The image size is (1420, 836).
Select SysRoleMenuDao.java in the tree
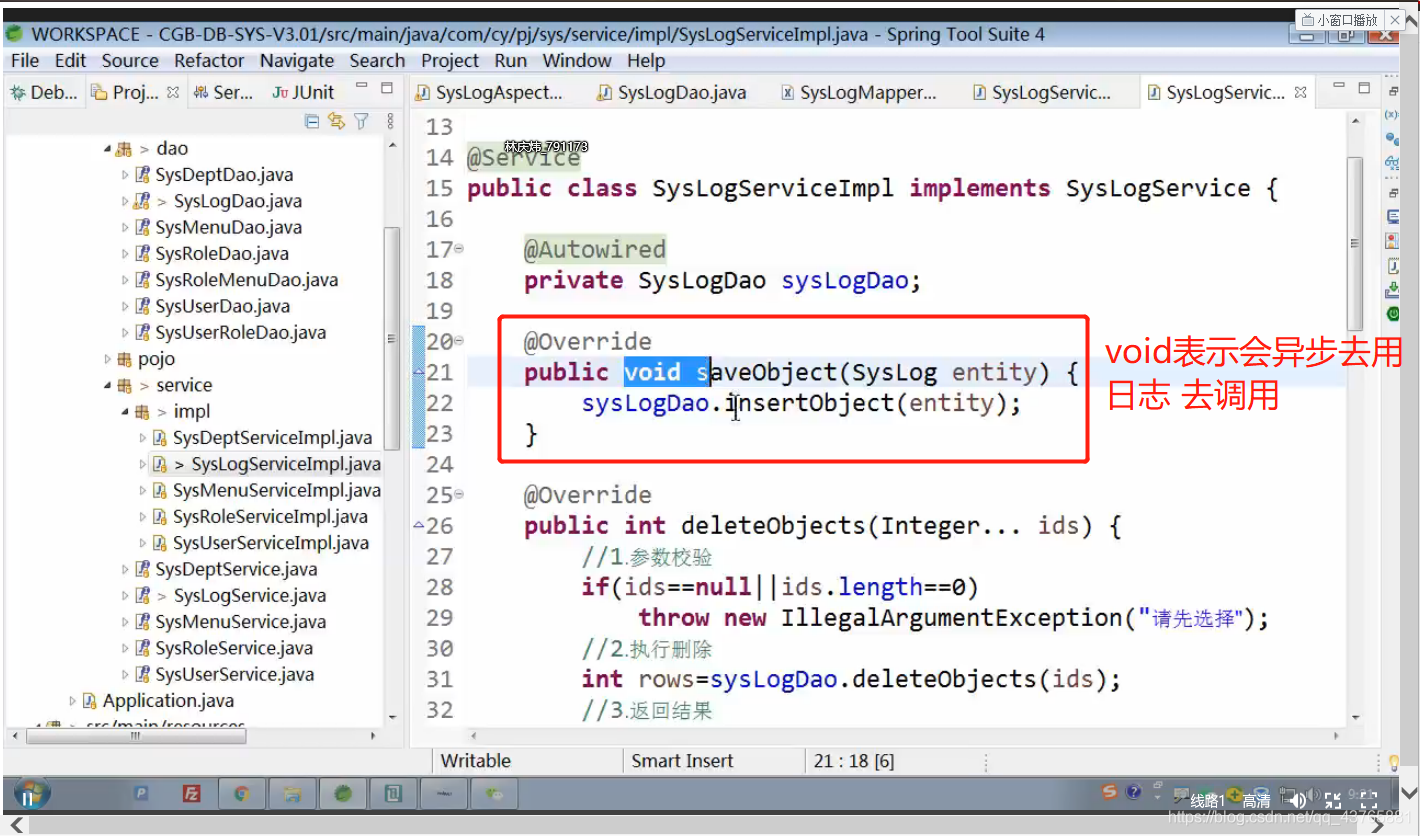246,280
